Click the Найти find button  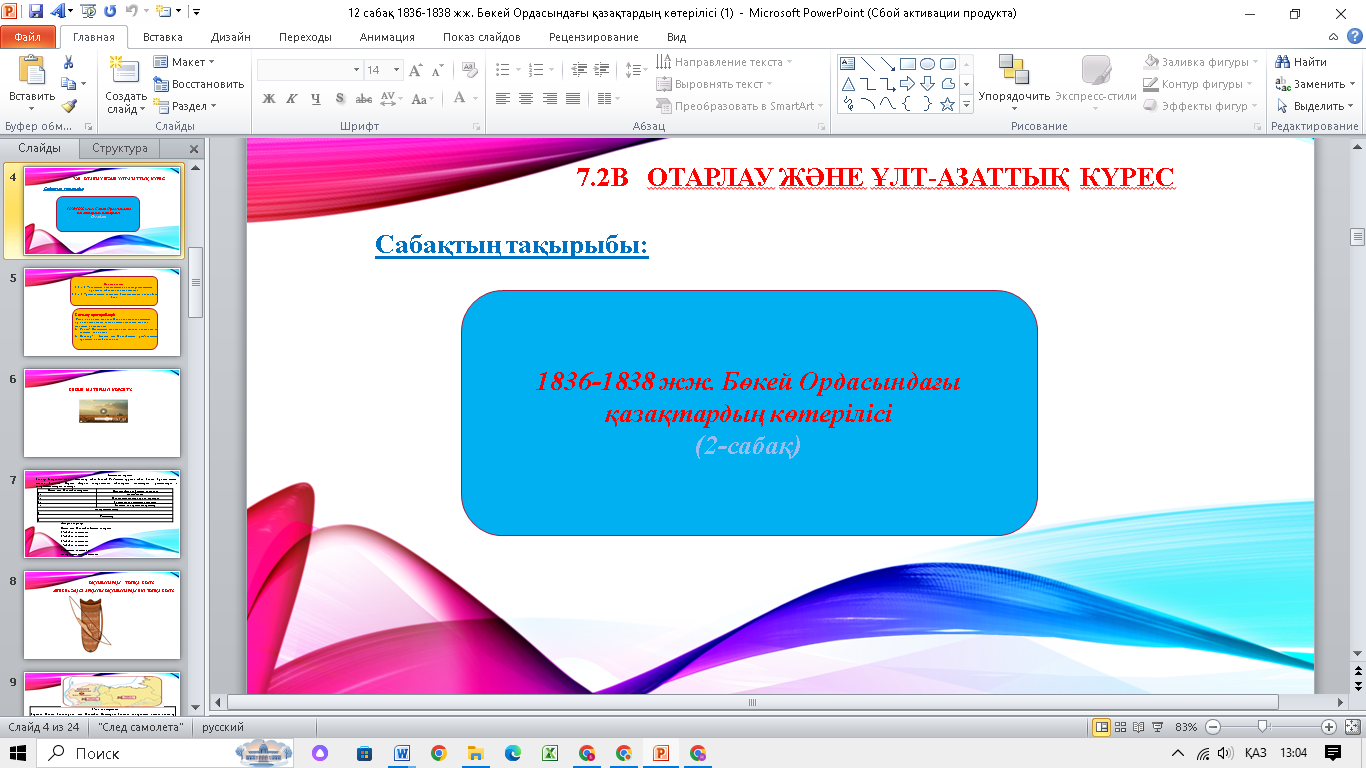(x=1302, y=62)
